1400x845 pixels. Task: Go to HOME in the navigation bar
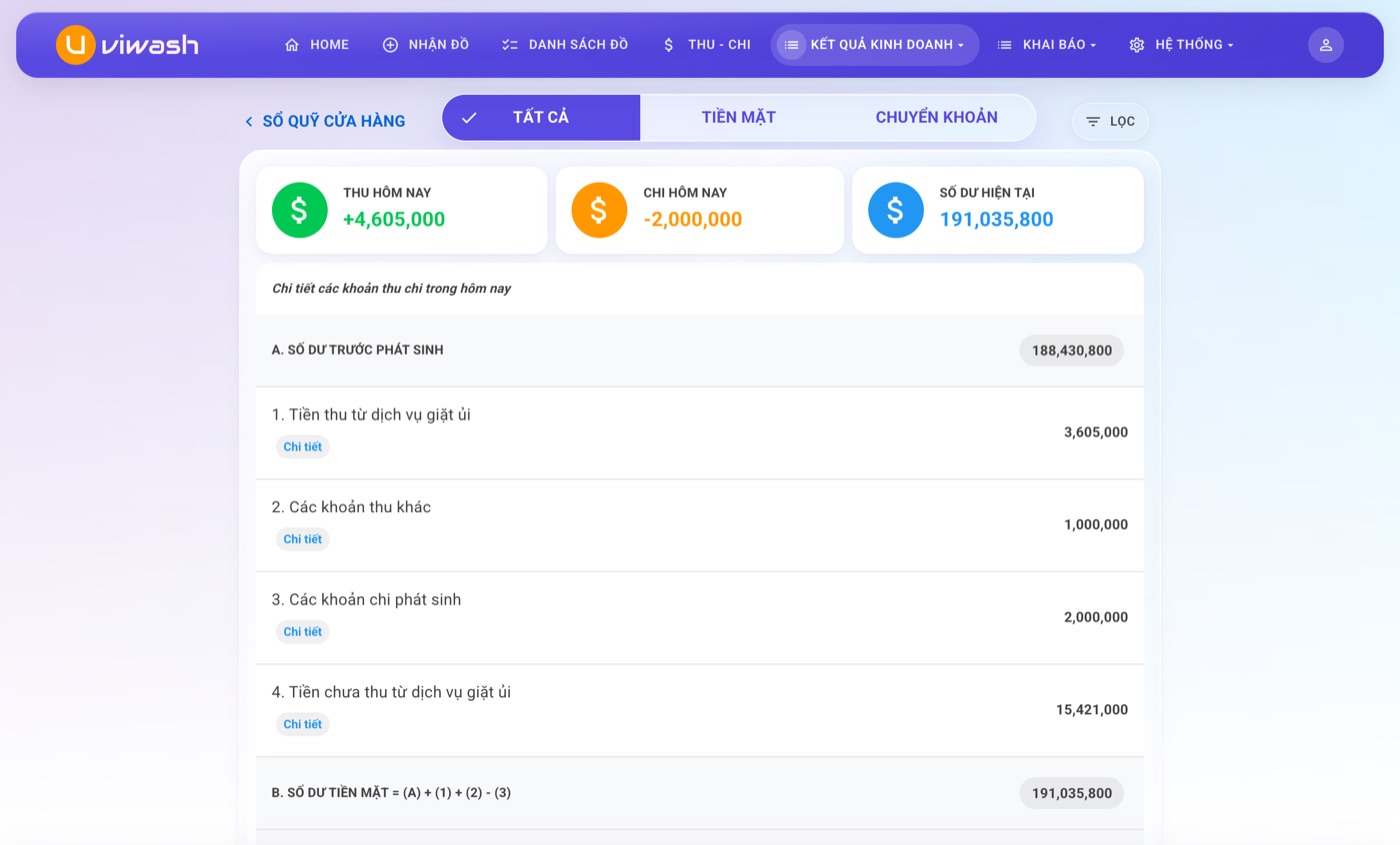(x=316, y=45)
